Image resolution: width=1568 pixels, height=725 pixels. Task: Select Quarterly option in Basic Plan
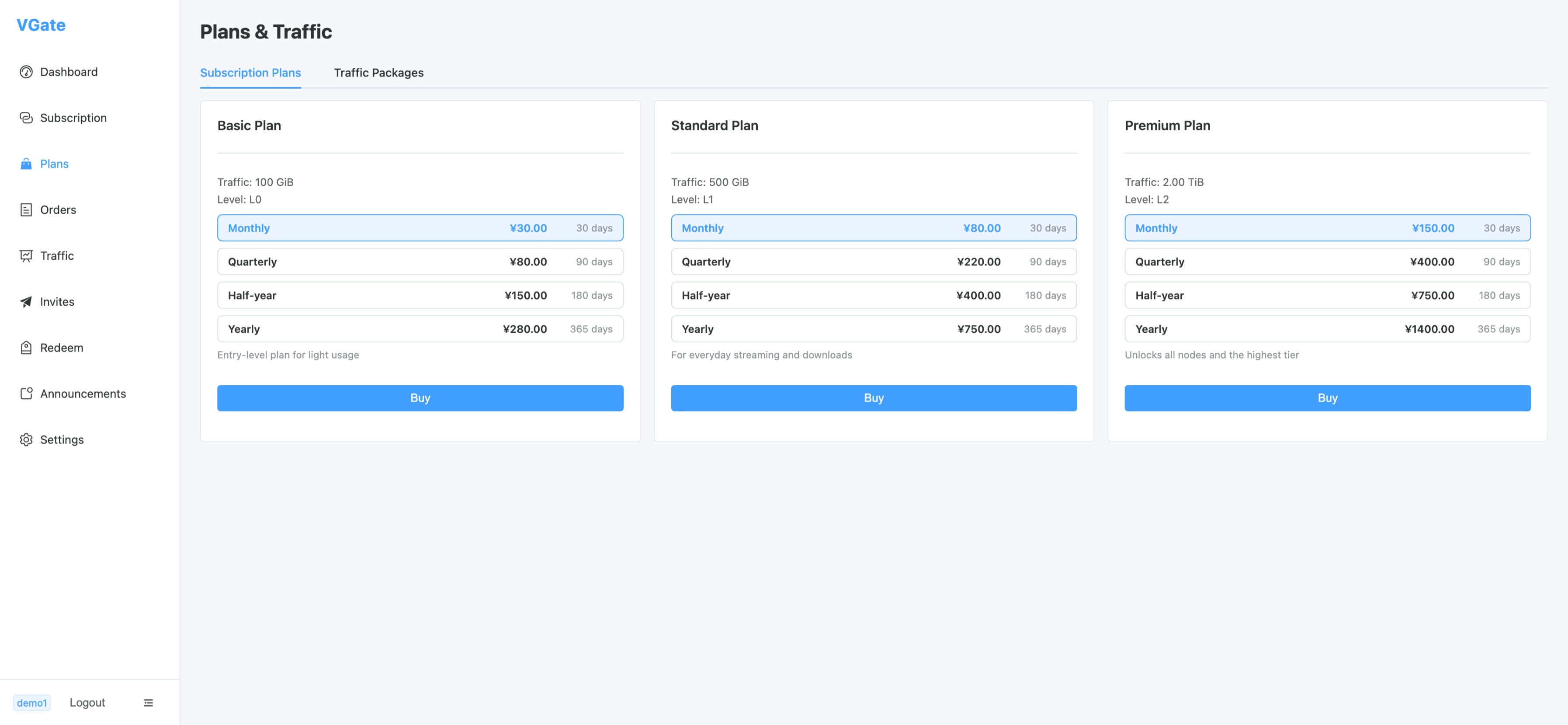[420, 261]
